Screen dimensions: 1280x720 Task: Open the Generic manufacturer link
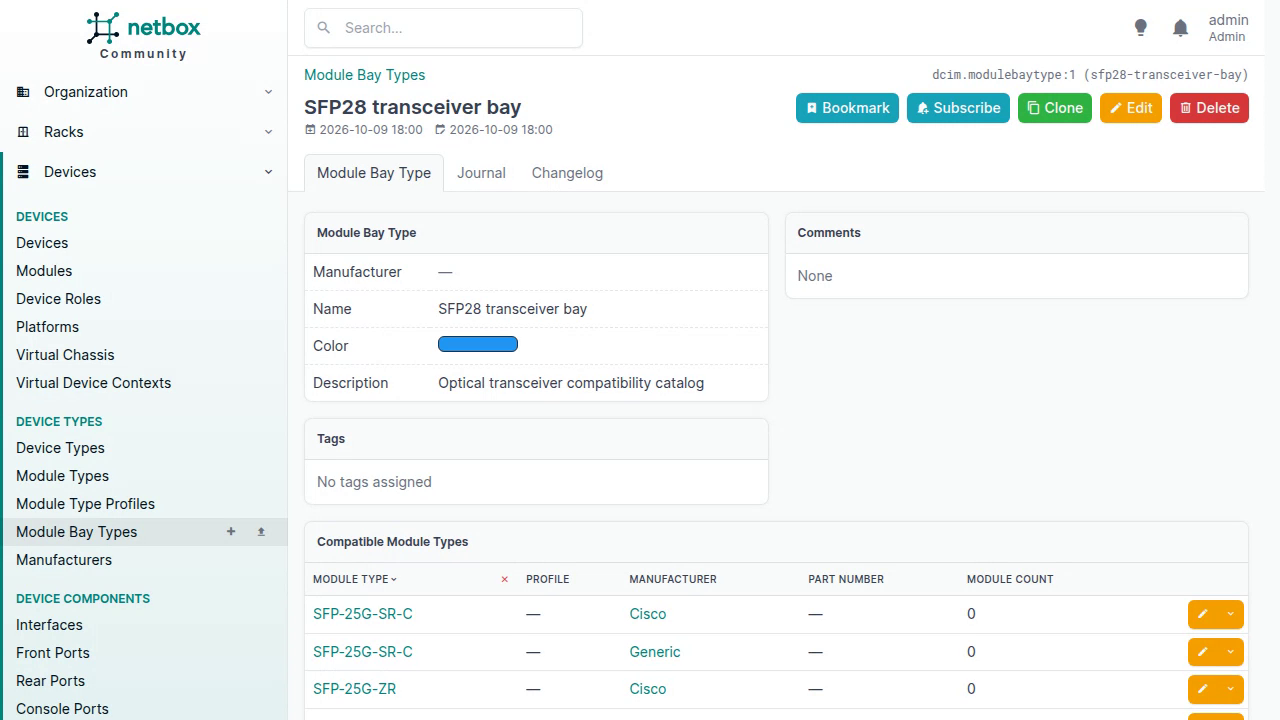[x=655, y=652]
